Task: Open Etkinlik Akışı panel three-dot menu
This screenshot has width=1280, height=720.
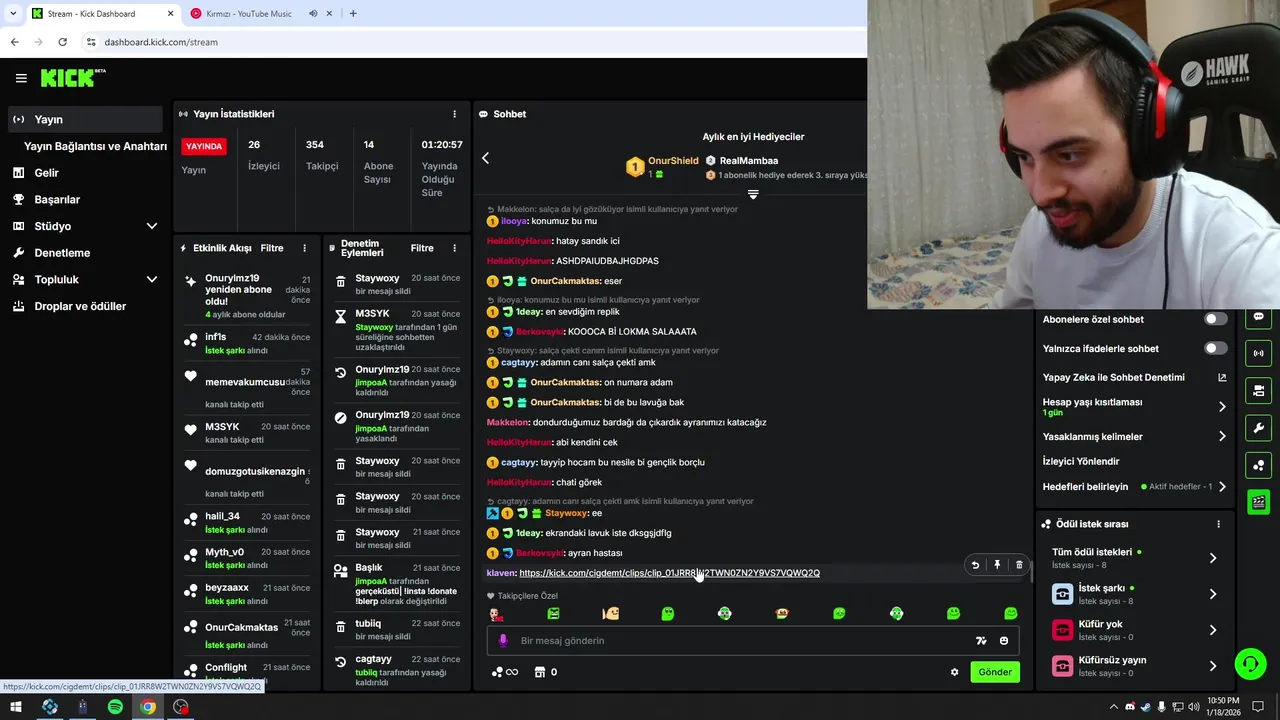Action: point(305,248)
